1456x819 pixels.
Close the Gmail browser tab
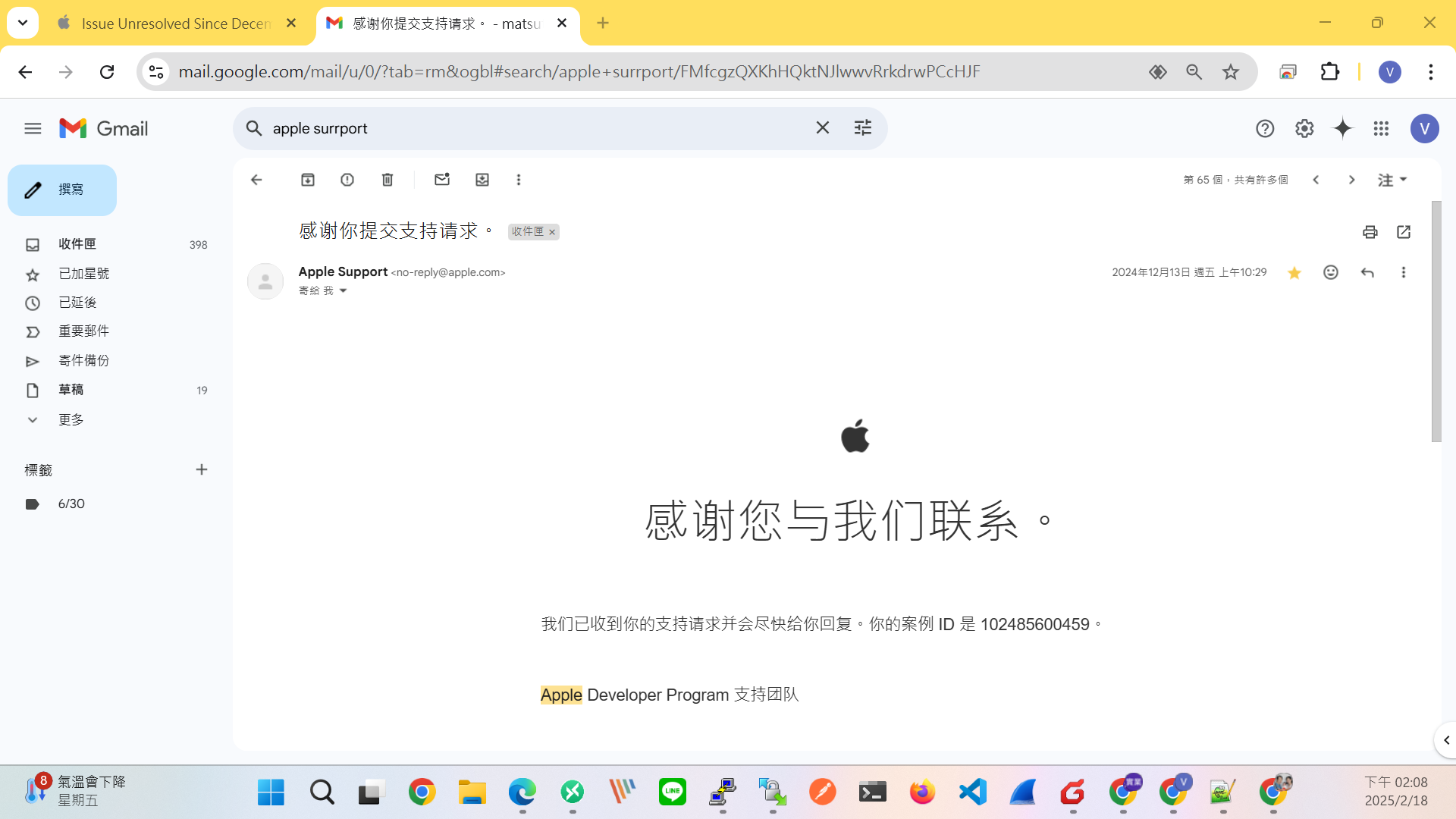point(562,24)
